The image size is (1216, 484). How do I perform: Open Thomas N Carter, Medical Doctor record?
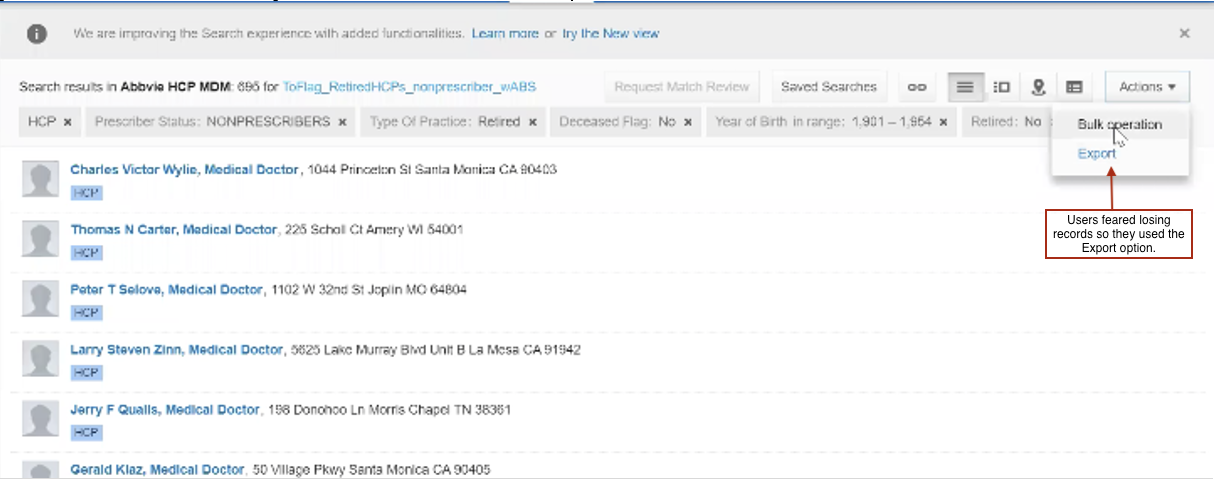[174, 230]
